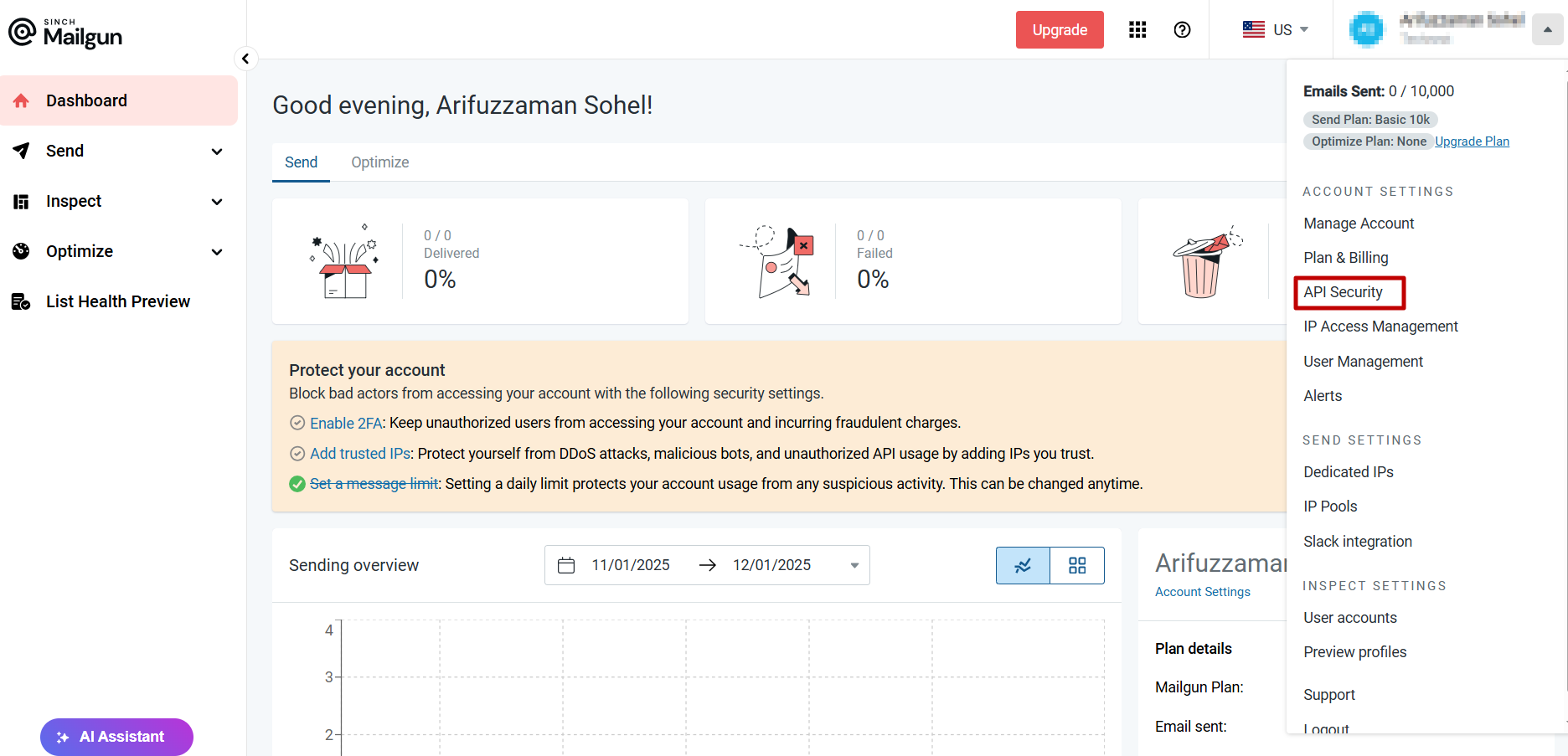Click the 11/01/2025 start date field
The width and height of the screenshot is (1568, 756).
[x=631, y=565]
